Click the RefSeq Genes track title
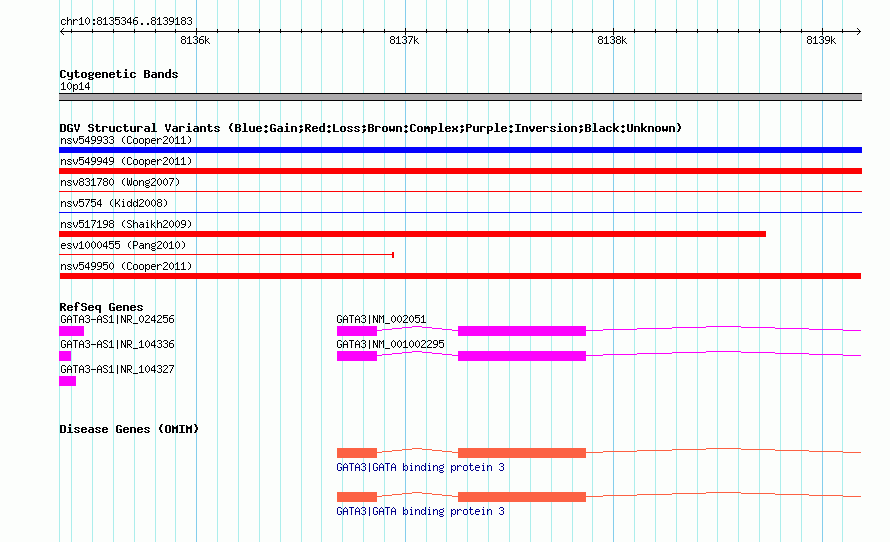The width and height of the screenshot is (890, 542). click(x=101, y=307)
